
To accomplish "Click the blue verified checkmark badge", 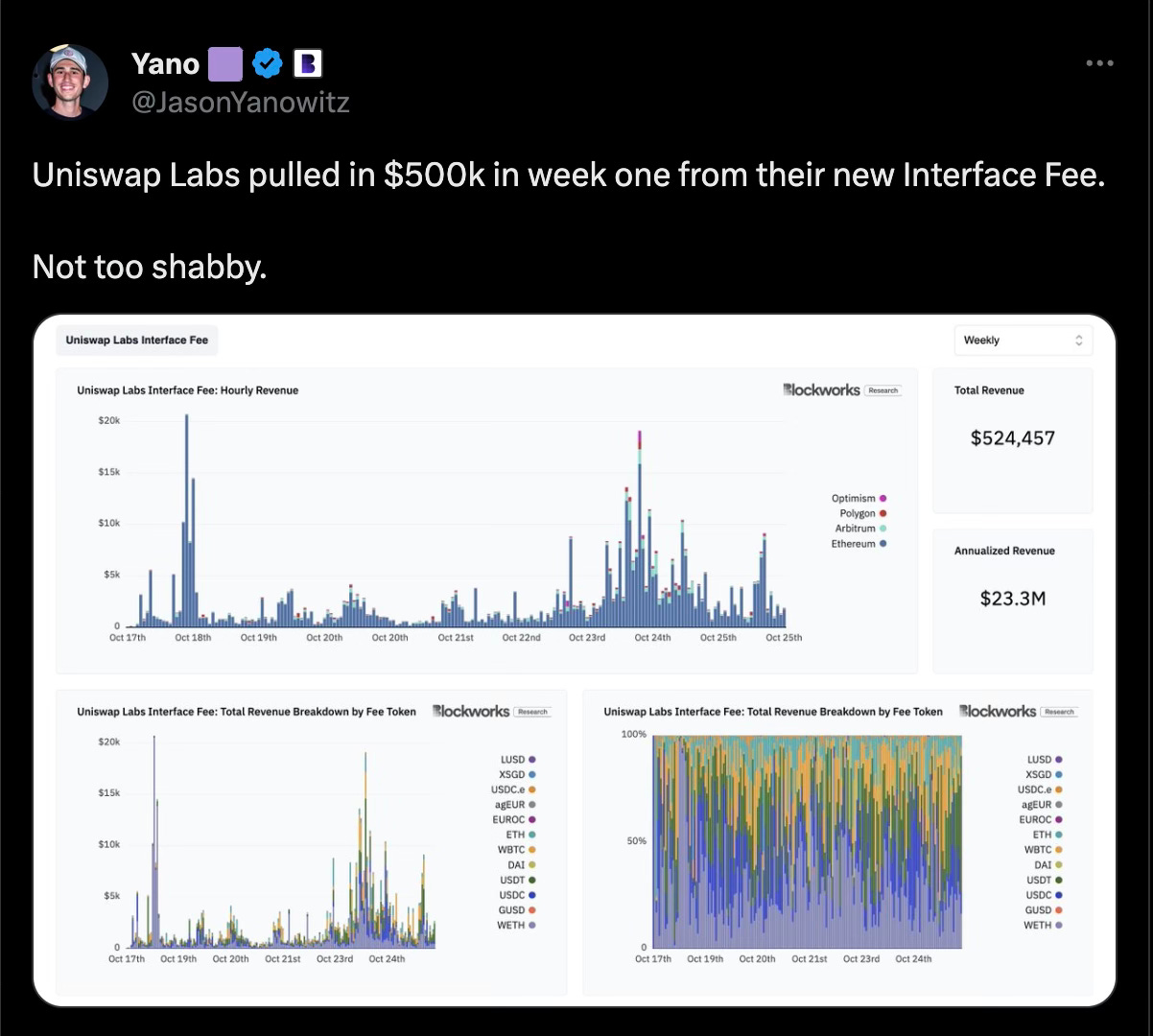I will 268,64.
